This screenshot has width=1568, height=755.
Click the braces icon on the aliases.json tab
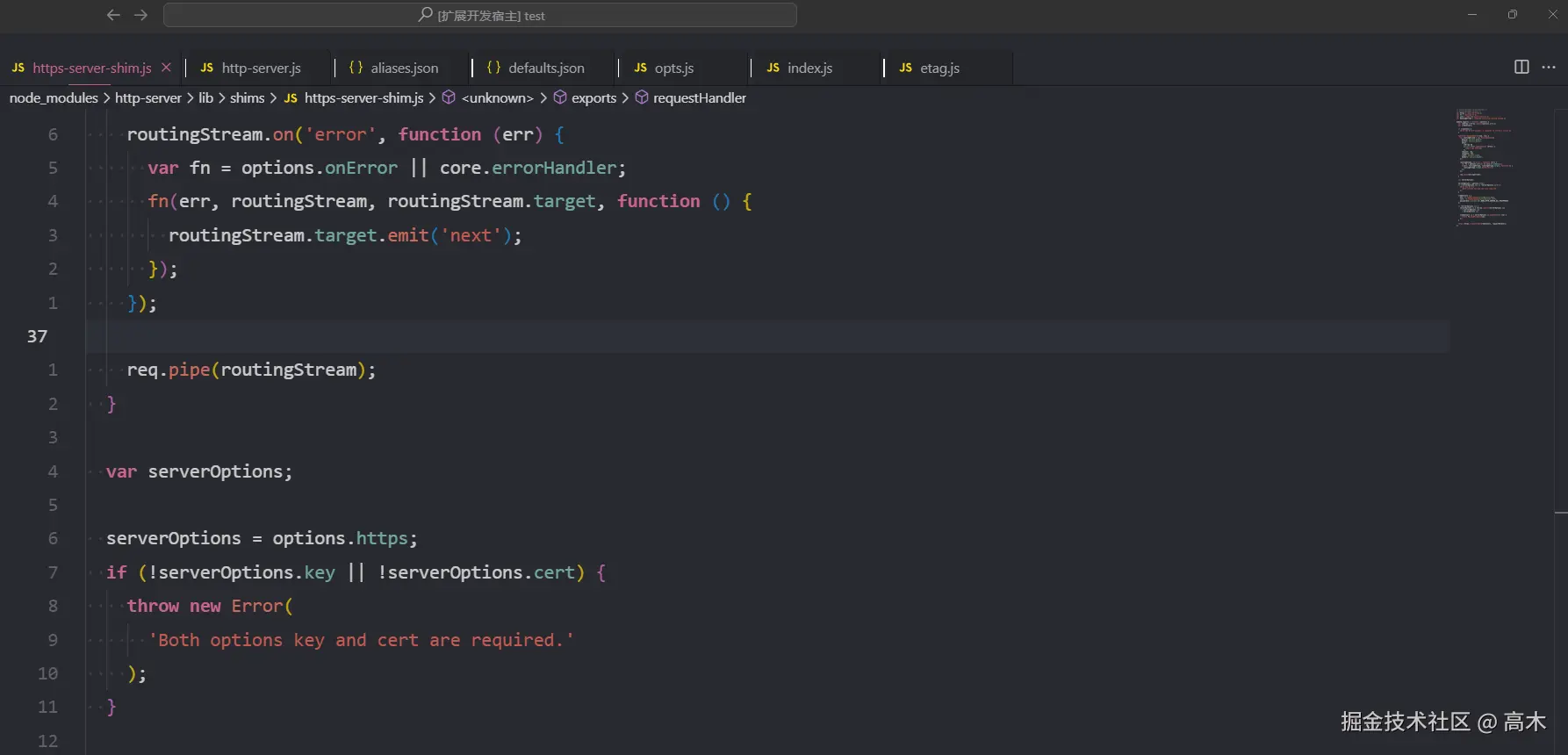click(356, 68)
